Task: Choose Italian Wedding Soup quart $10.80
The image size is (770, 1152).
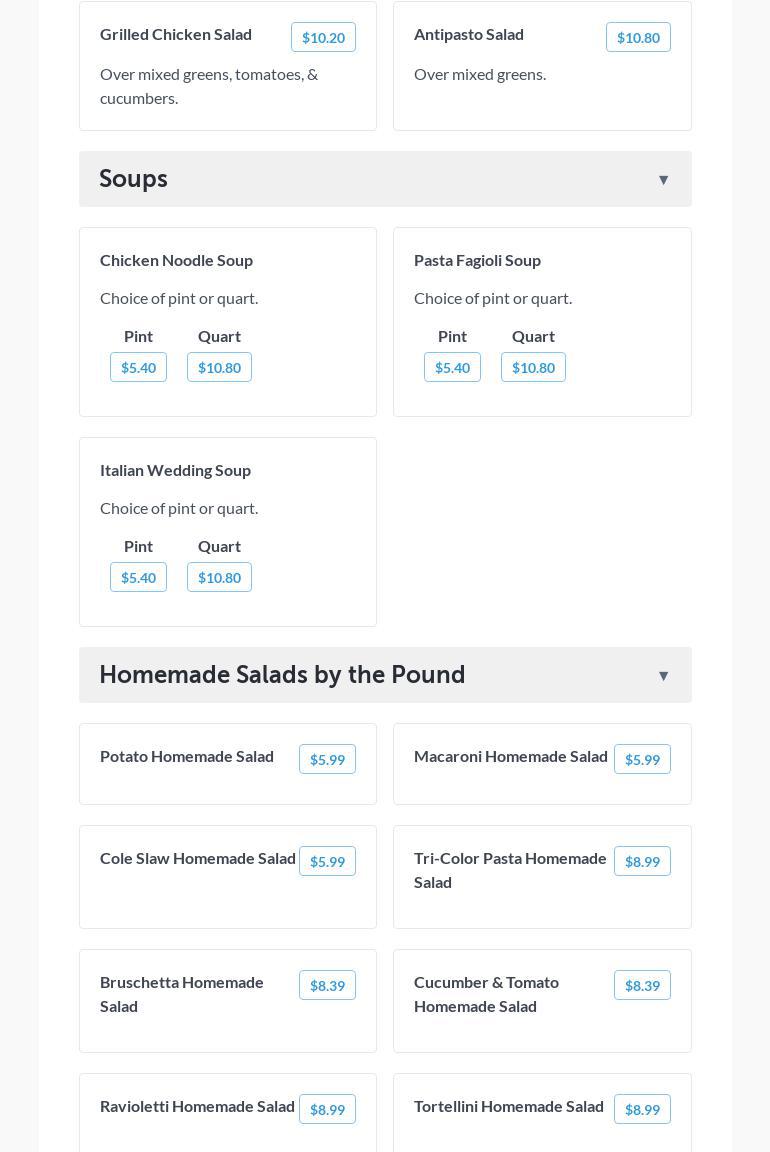Action: (219, 578)
